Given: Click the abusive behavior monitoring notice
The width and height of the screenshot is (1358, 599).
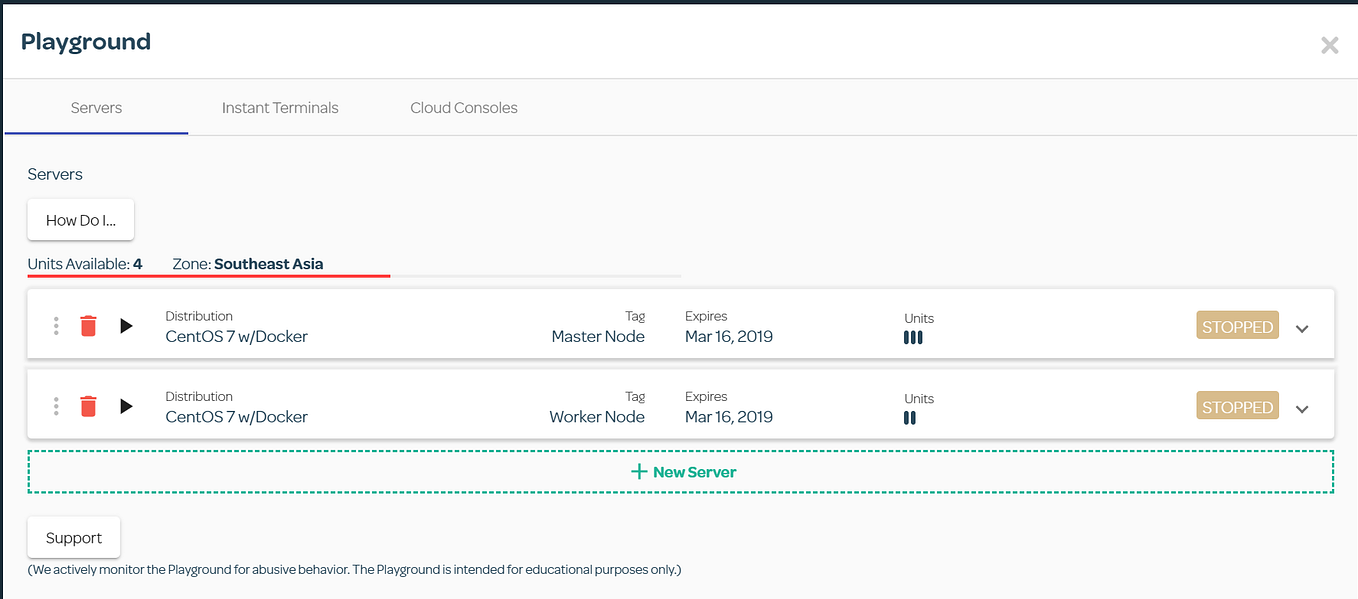Looking at the screenshot, I should point(354,570).
